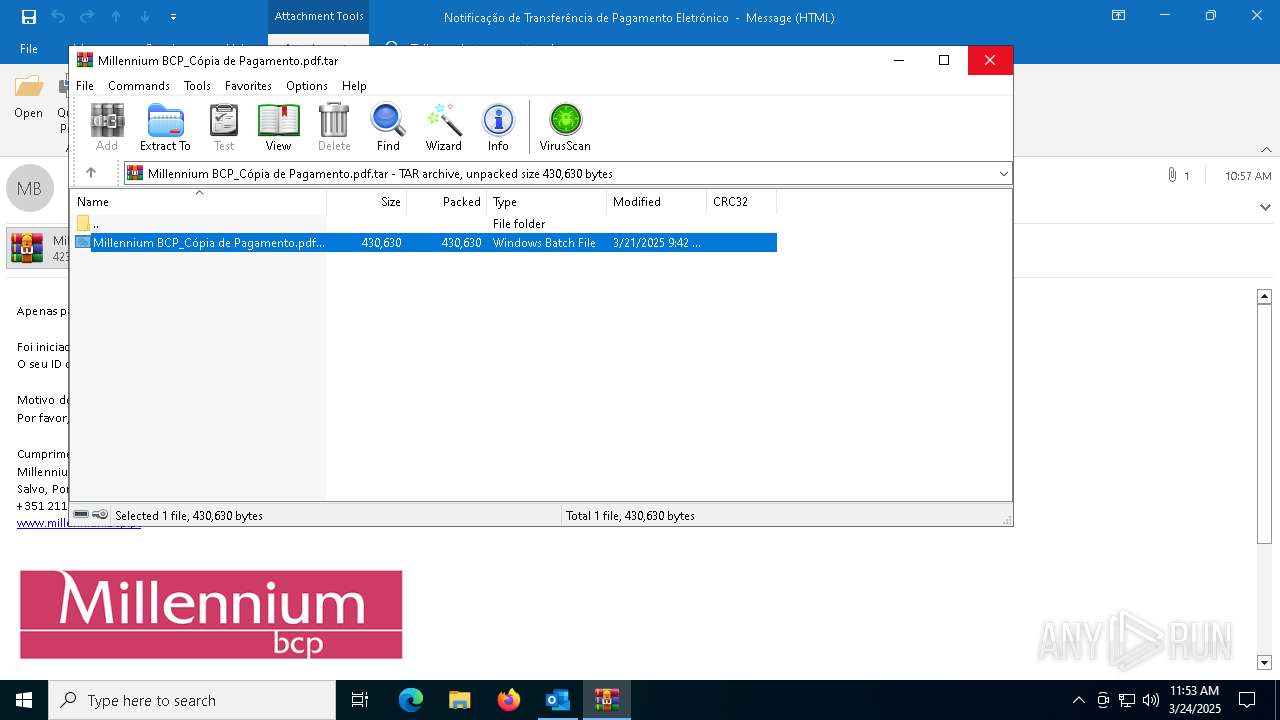Switch to Outlook in taskbar
This screenshot has height=720, width=1280.
558,700
